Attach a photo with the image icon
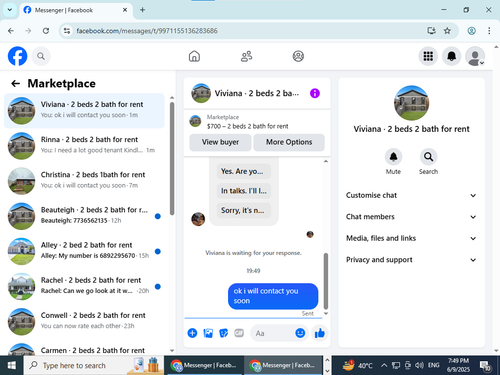Screen dimensions: 500x375 tap(208, 333)
